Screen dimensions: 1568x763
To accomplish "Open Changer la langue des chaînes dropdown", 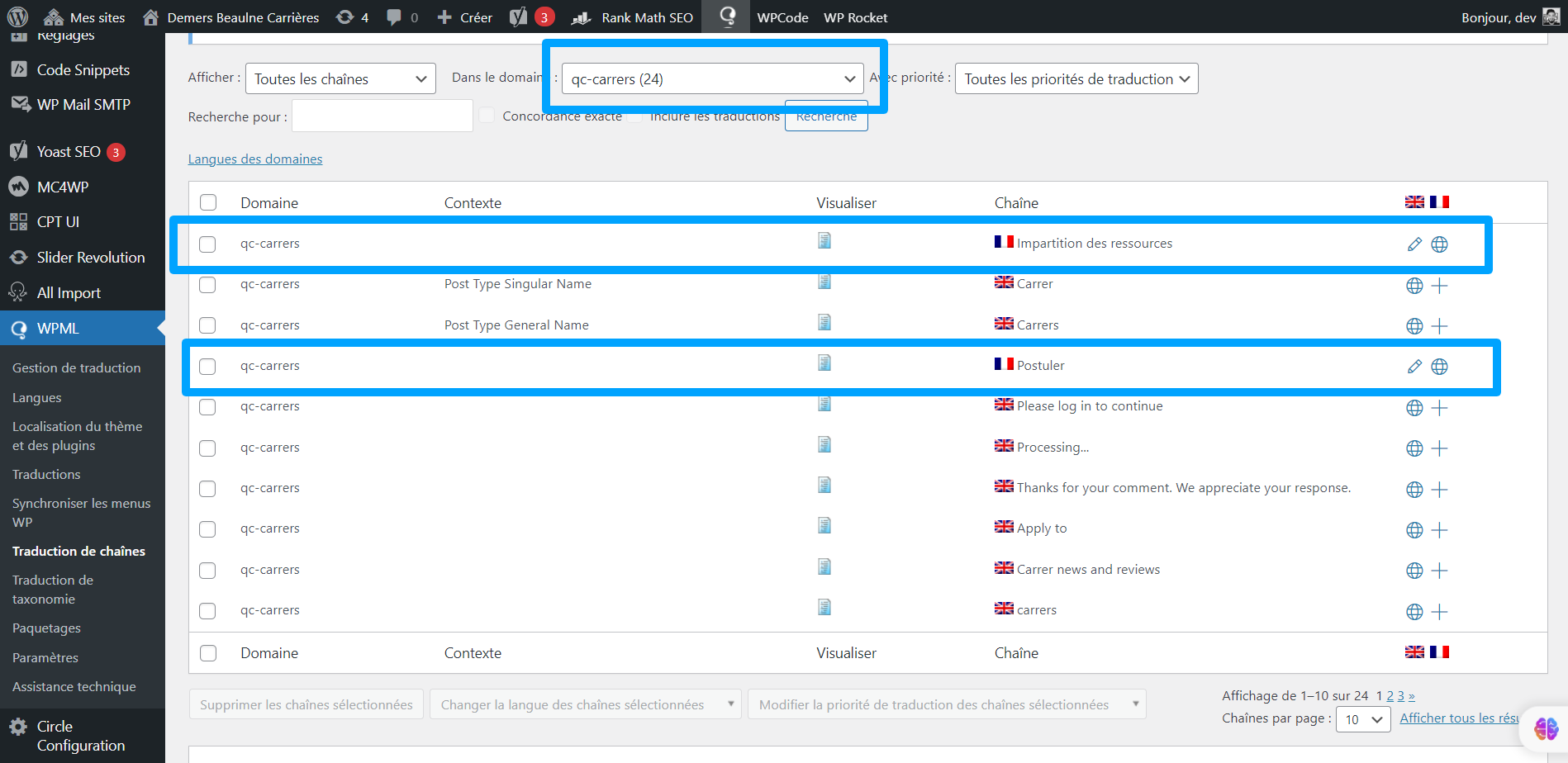I will (585, 704).
